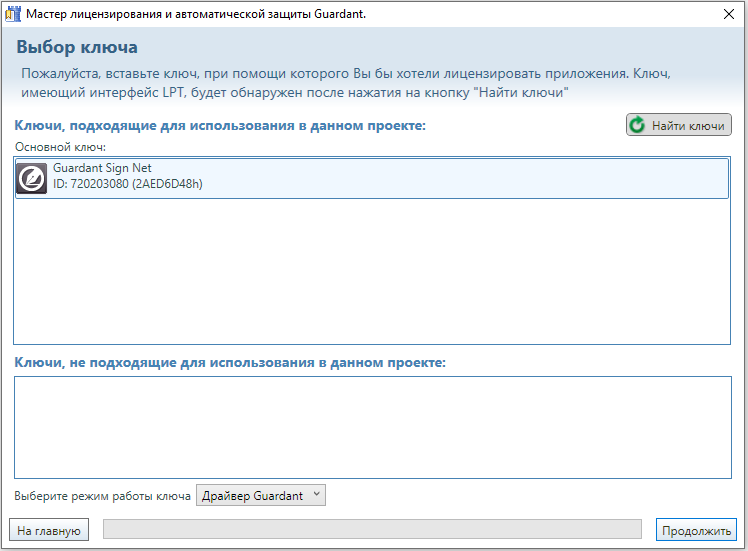The height and width of the screenshot is (551, 748).
Task: Click the Найти ключи button
Action: tap(678, 125)
